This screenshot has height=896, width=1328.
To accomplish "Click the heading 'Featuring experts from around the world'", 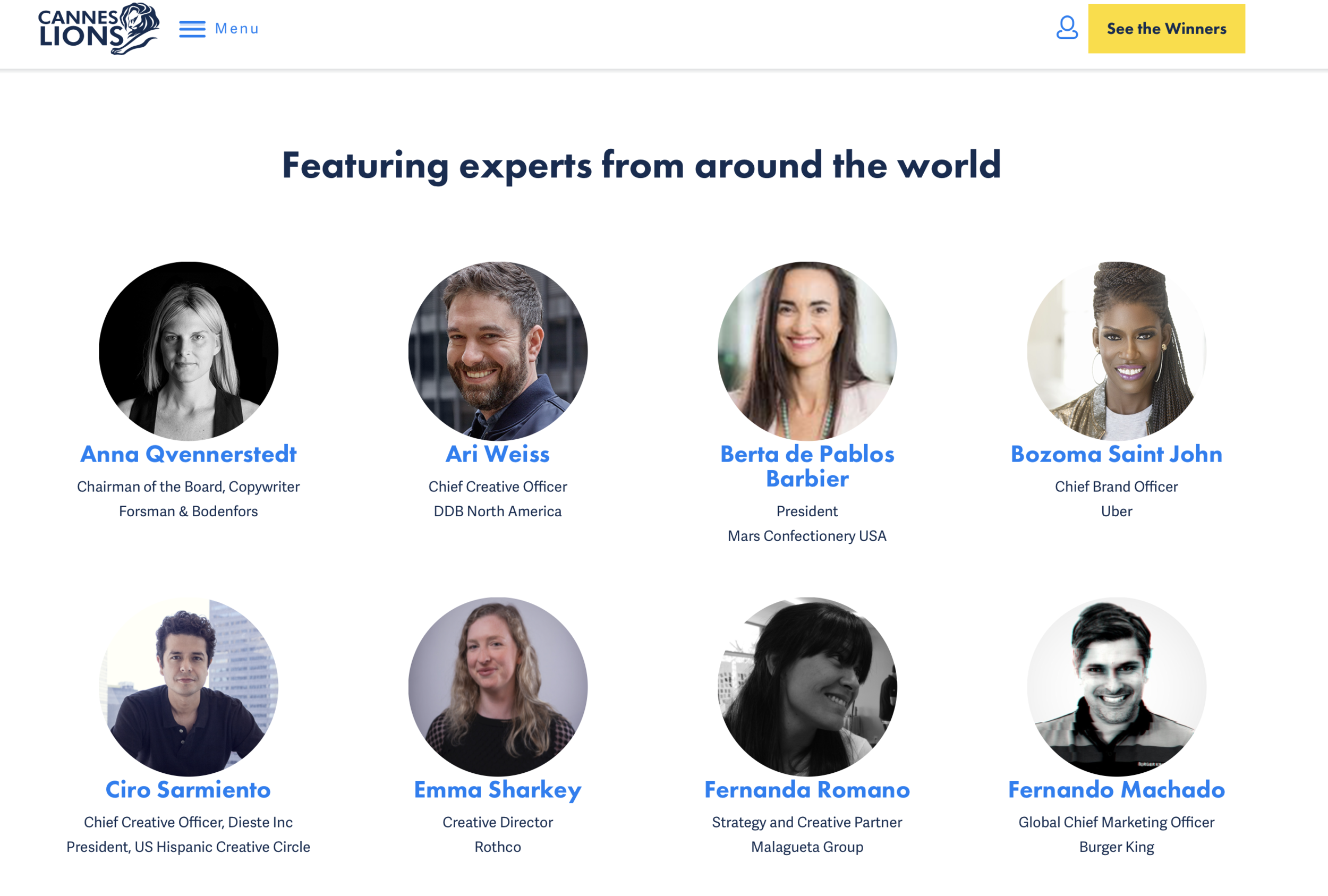I will click(x=641, y=165).
